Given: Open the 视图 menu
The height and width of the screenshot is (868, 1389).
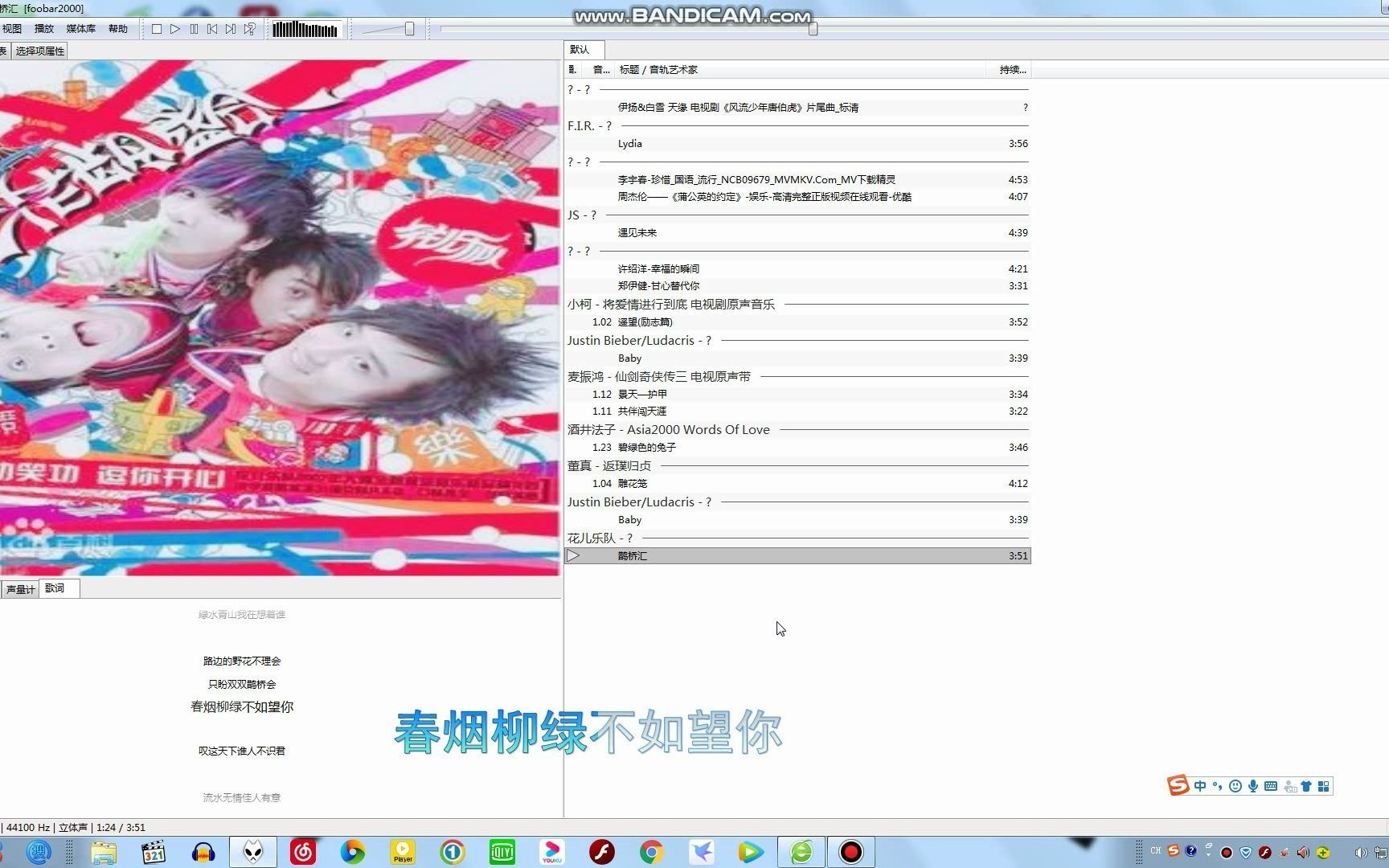Looking at the screenshot, I should coord(12,29).
